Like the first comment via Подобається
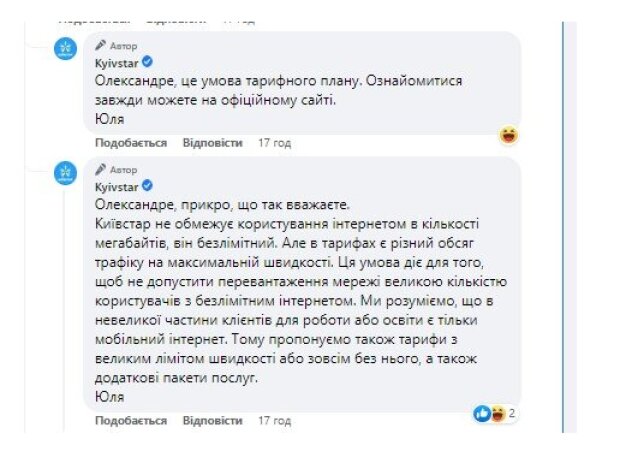Screen dimensions: 620x469 click(131, 143)
